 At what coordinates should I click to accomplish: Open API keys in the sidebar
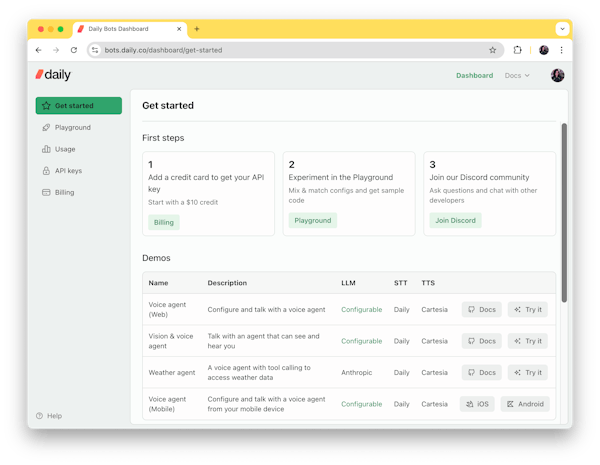pyautogui.click(x=68, y=171)
